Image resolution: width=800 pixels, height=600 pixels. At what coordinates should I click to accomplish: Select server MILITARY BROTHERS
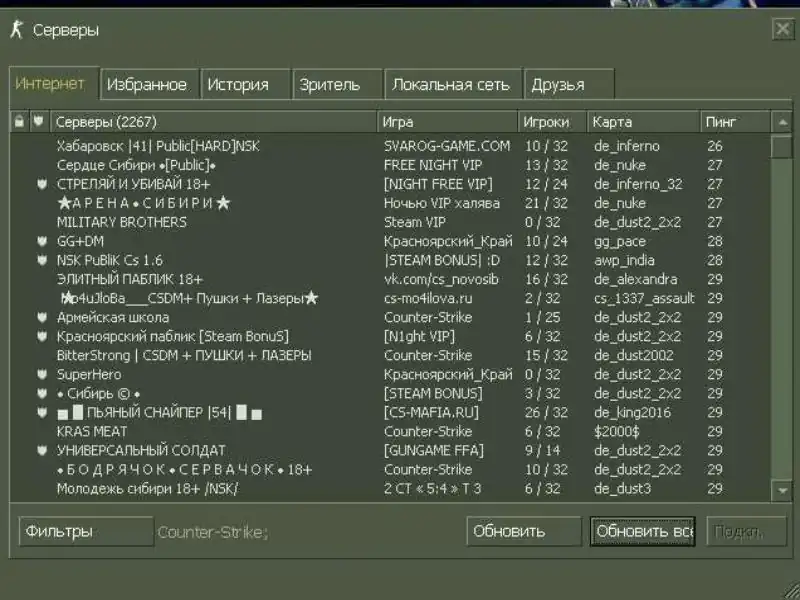coord(391,222)
